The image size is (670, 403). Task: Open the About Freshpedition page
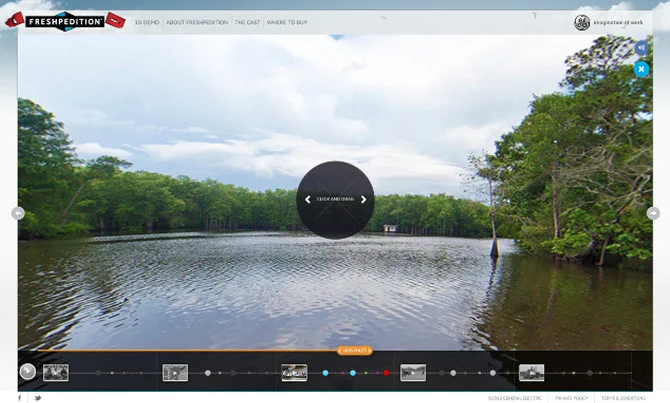pos(197,22)
